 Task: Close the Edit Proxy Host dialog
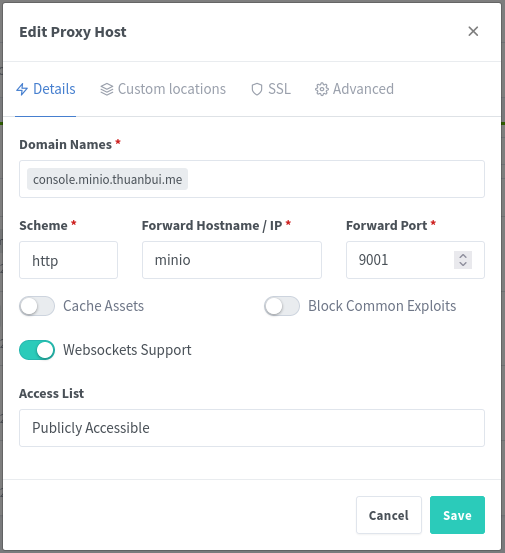[x=473, y=31]
